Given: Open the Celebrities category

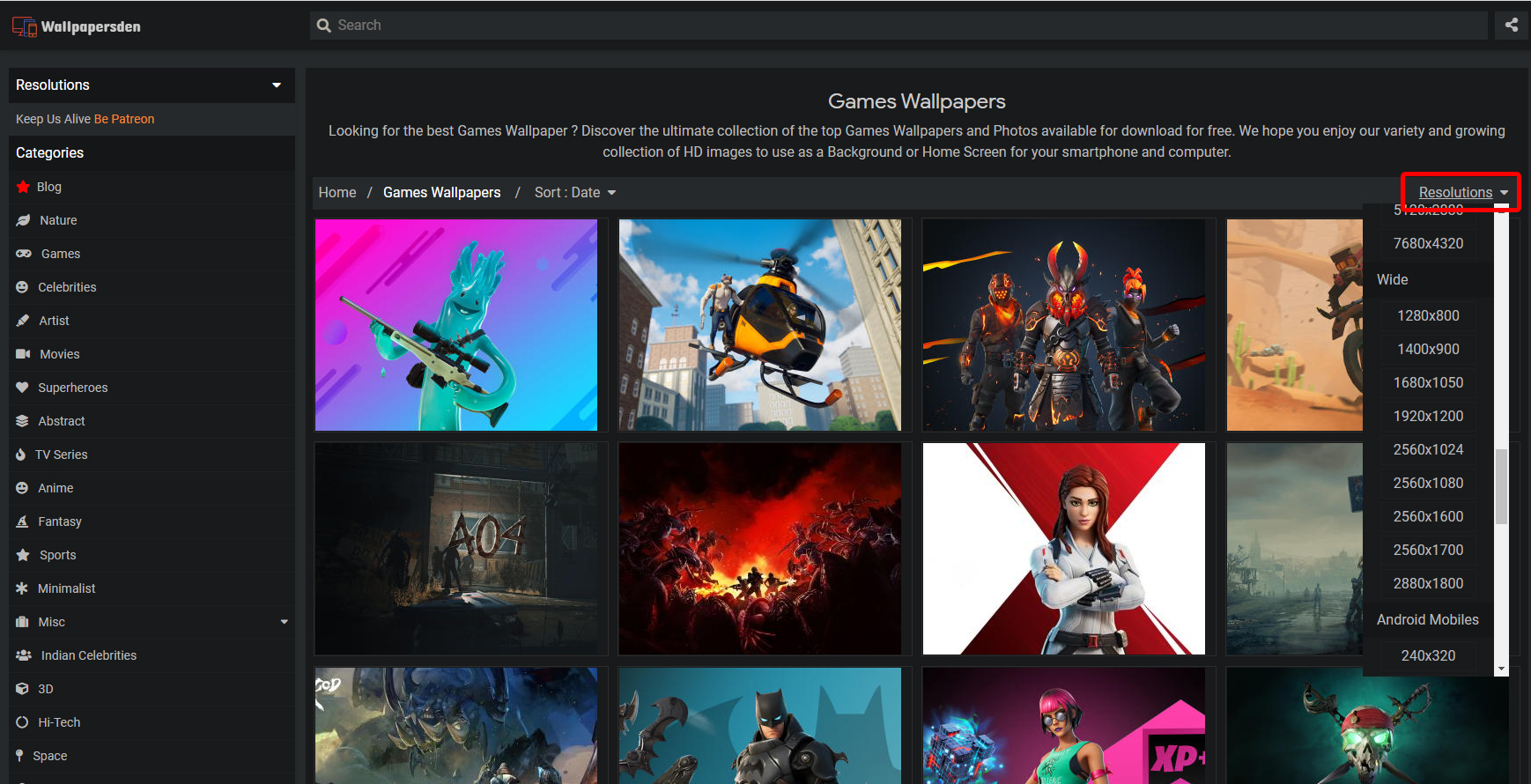Looking at the screenshot, I should 67,287.
